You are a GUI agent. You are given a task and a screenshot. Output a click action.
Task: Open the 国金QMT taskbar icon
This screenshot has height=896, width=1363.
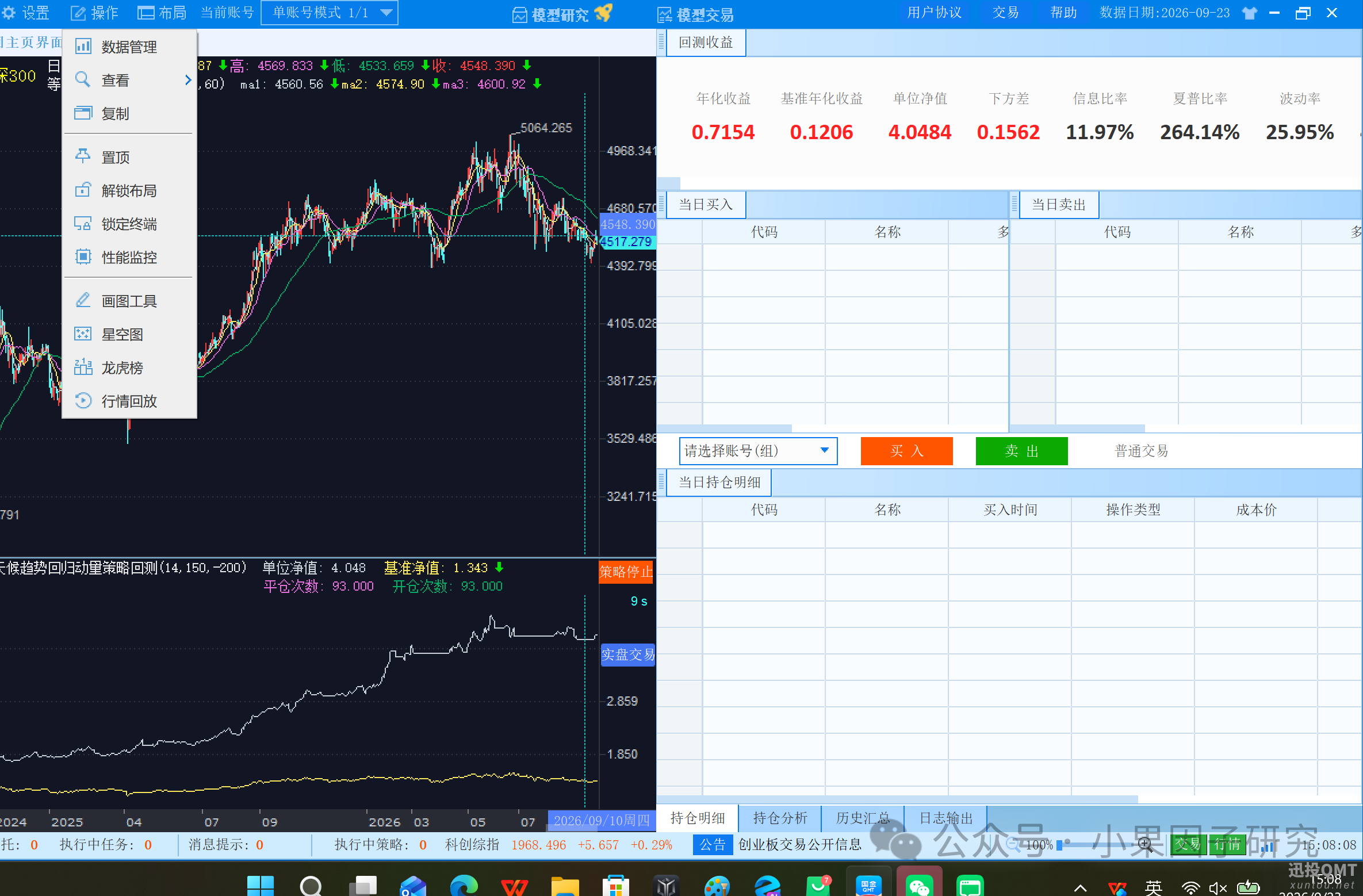click(x=868, y=885)
